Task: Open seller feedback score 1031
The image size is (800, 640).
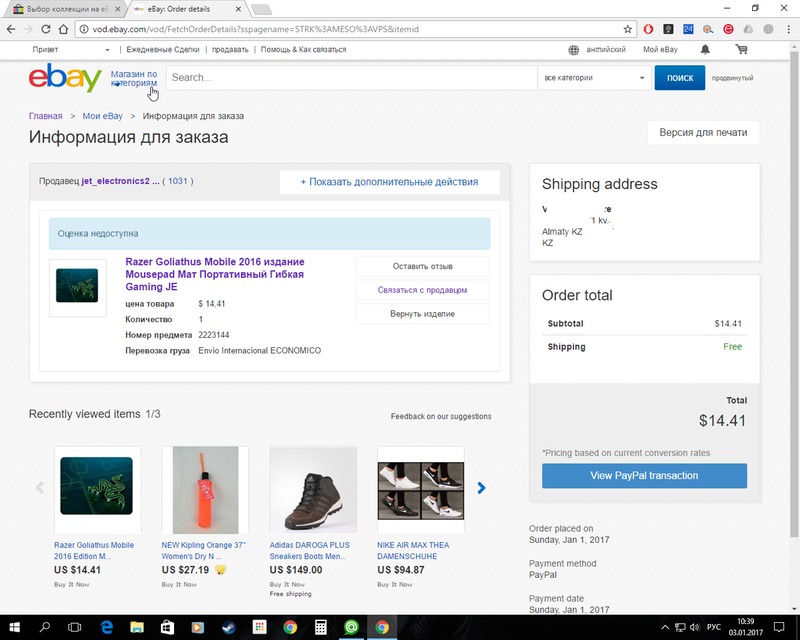Action: 178,181
